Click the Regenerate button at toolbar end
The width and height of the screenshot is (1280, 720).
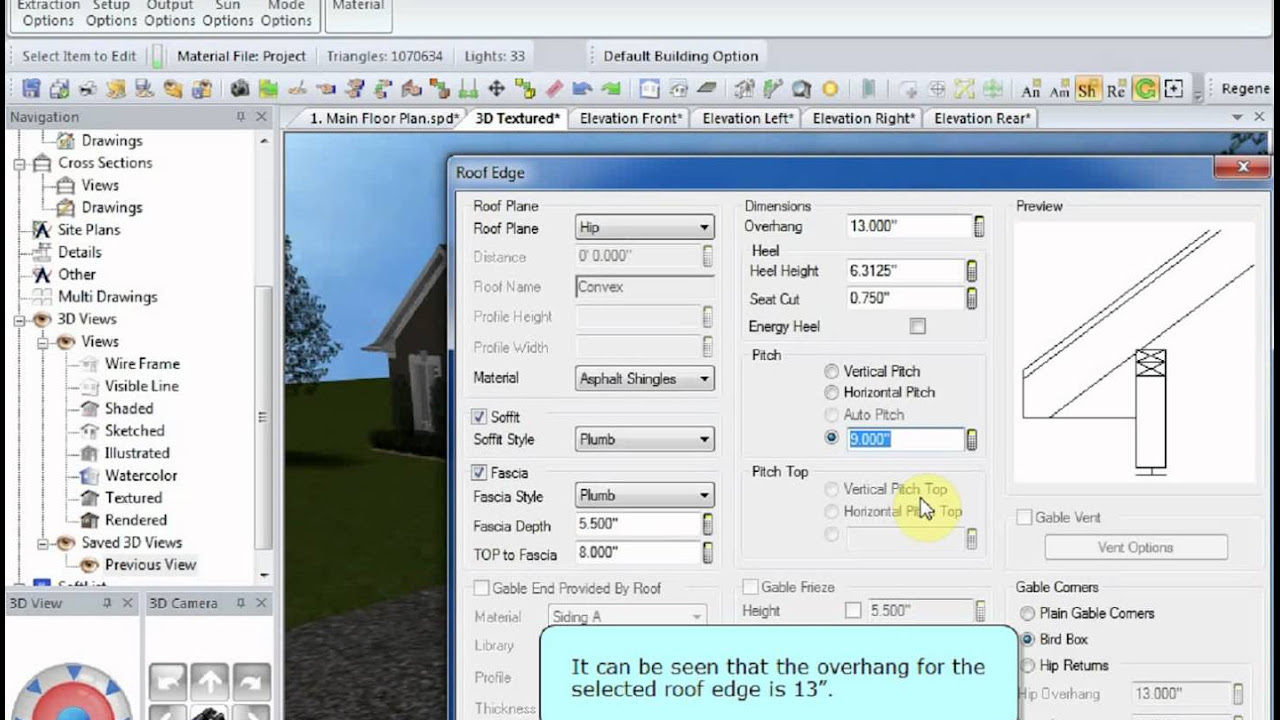point(1245,89)
